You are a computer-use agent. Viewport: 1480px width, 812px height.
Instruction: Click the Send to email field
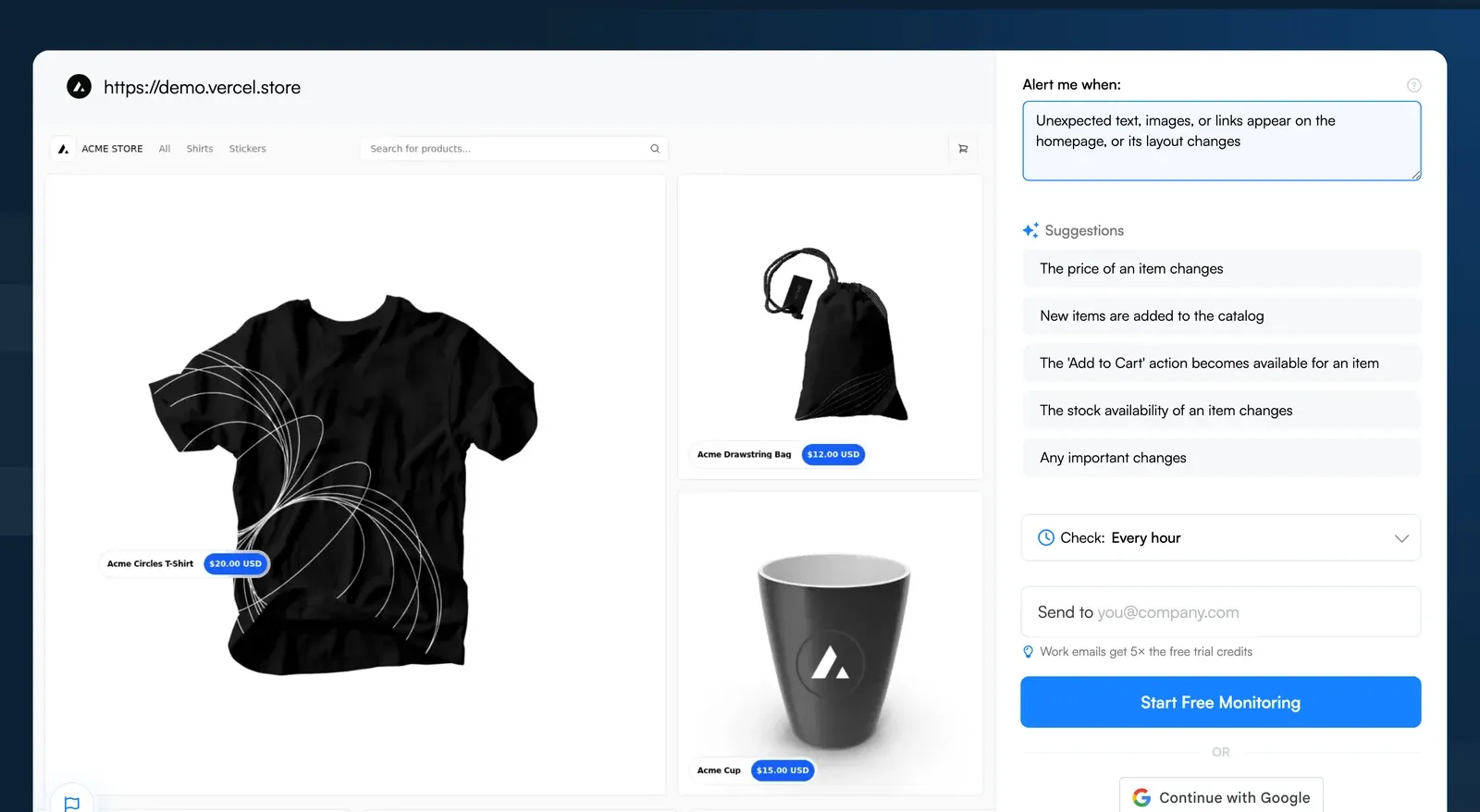coord(1221,611)
